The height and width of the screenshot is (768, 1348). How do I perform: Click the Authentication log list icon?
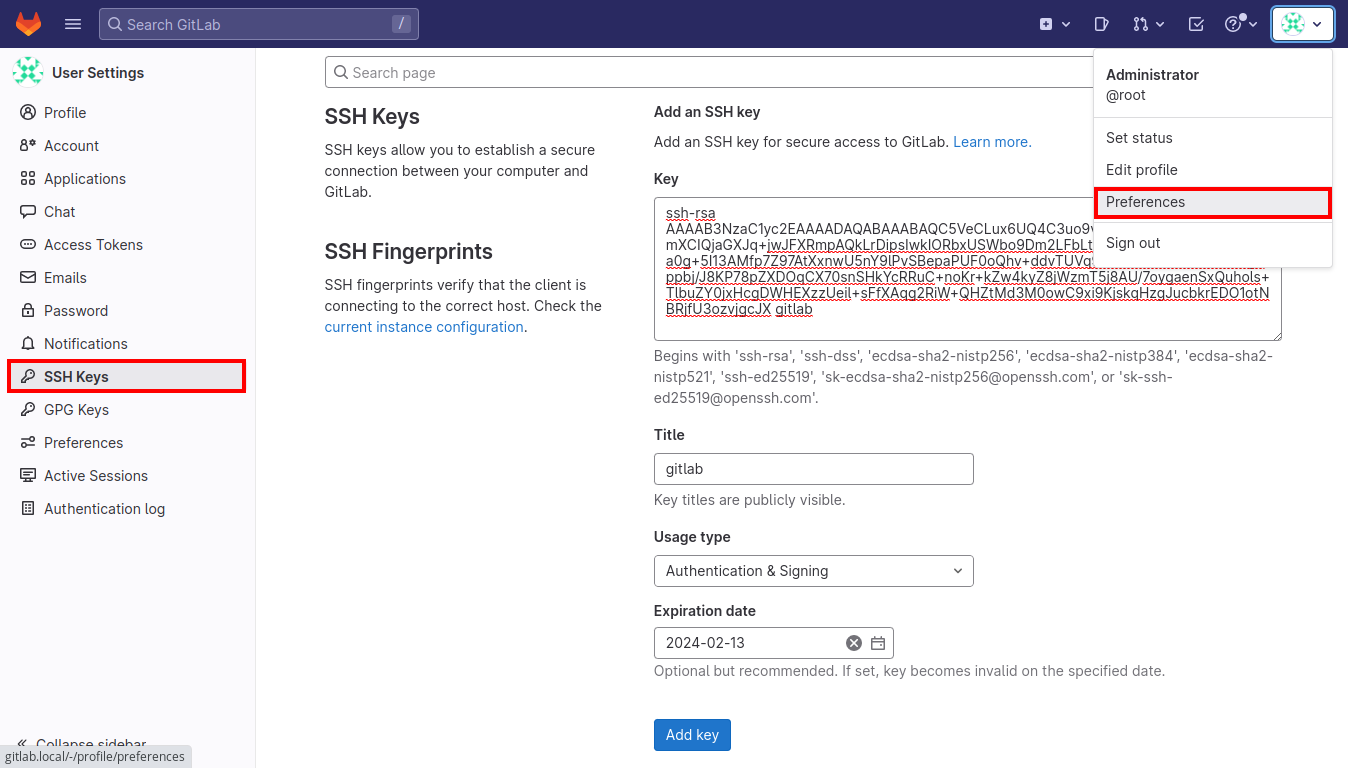(x=28, y=509)
